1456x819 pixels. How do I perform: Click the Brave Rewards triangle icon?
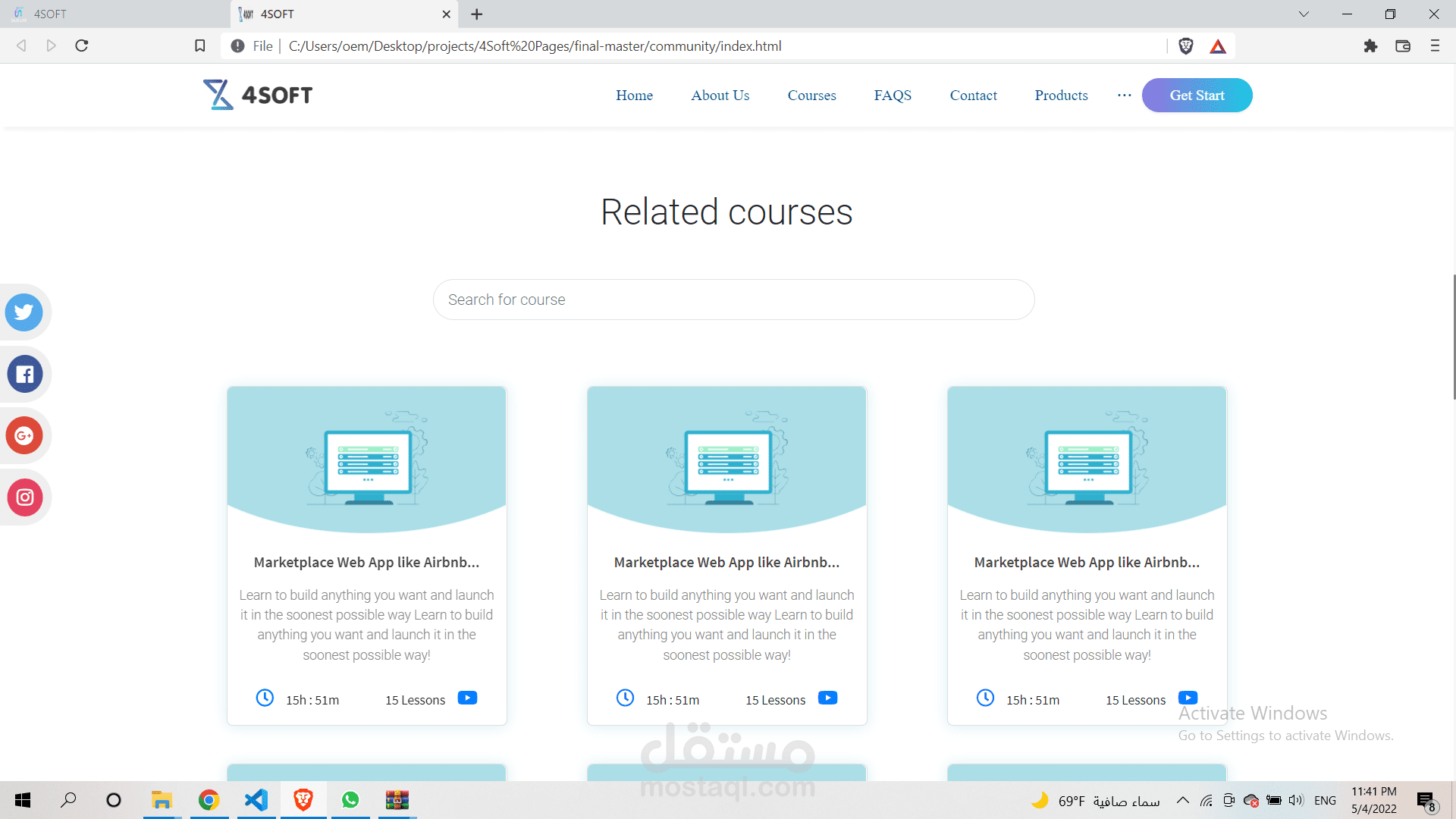[1218, 46]
